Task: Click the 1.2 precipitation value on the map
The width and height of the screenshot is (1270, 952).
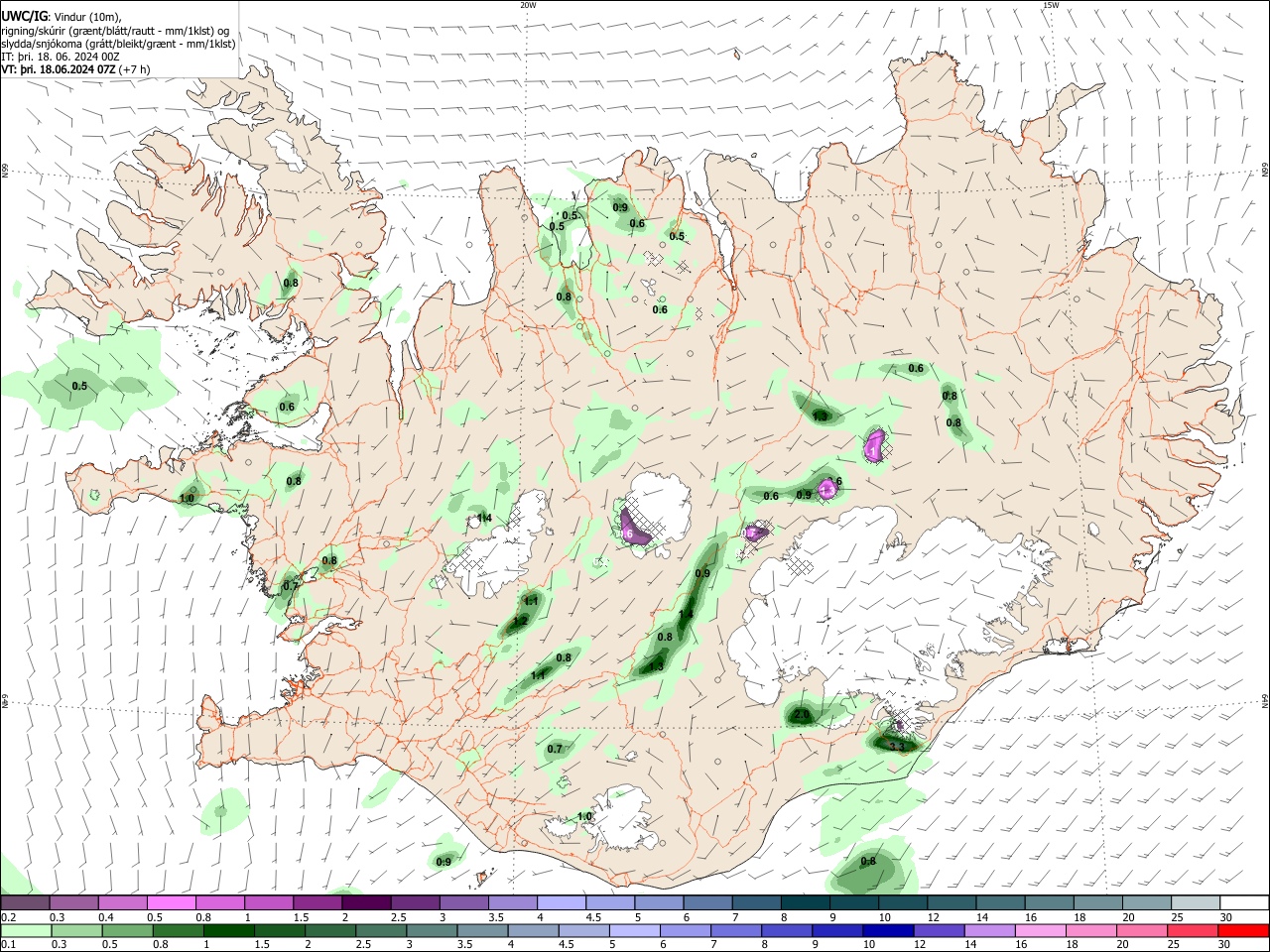Action: [x=520, y=621]
